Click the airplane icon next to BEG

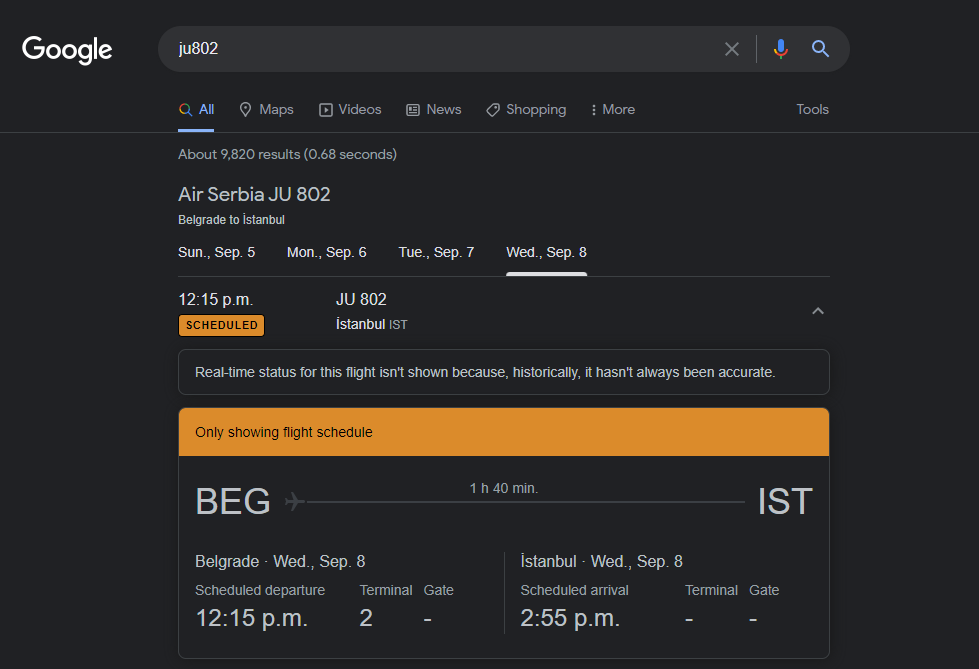[295, 501]
